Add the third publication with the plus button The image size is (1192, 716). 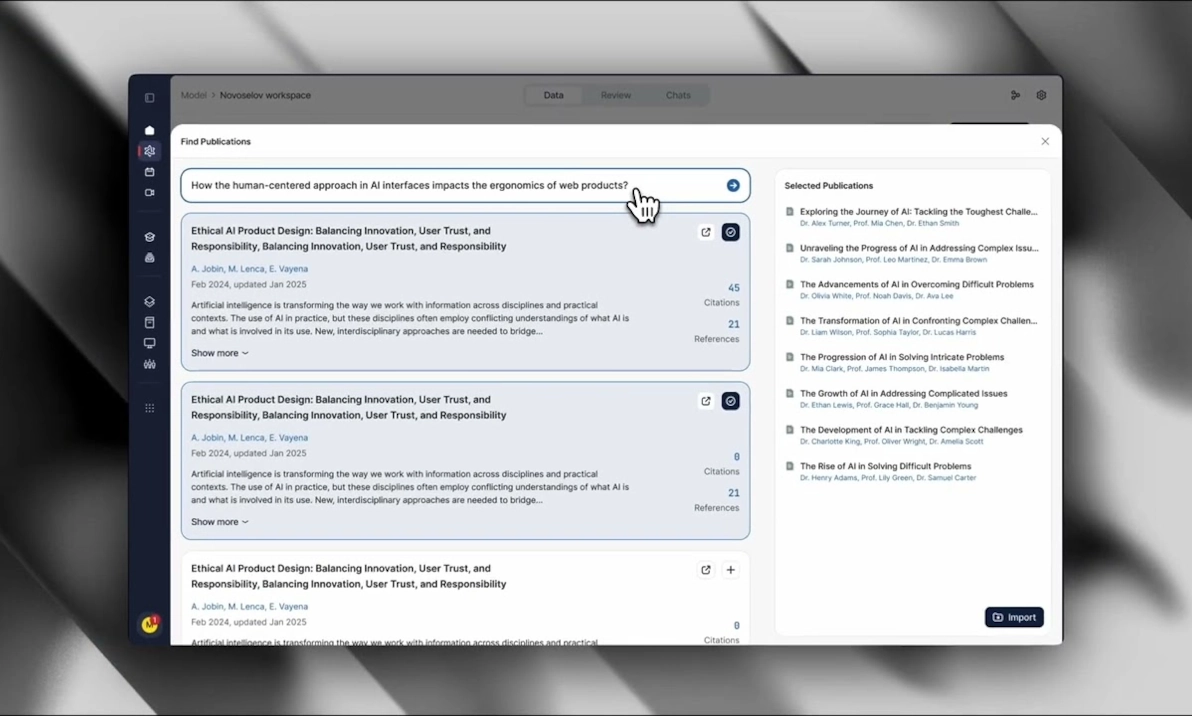coord(731,570)
